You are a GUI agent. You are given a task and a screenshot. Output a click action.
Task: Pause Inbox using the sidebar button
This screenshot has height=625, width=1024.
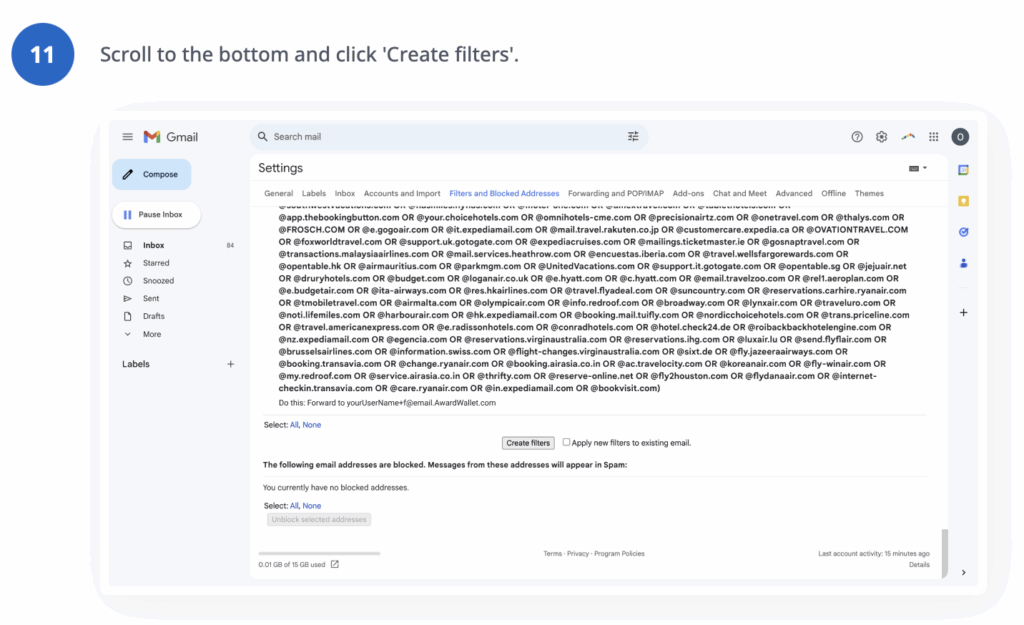pyautogui.click(x=157, y=214)
